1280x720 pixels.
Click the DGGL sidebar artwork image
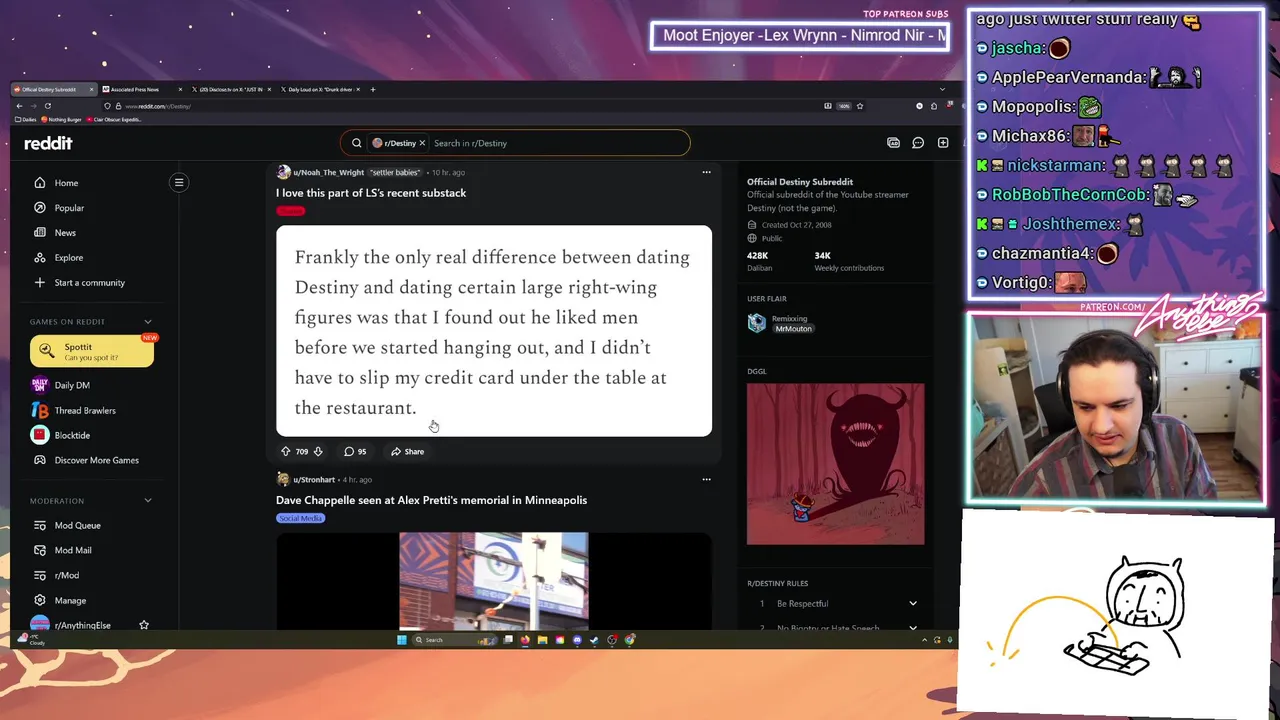tap(836, 464)
